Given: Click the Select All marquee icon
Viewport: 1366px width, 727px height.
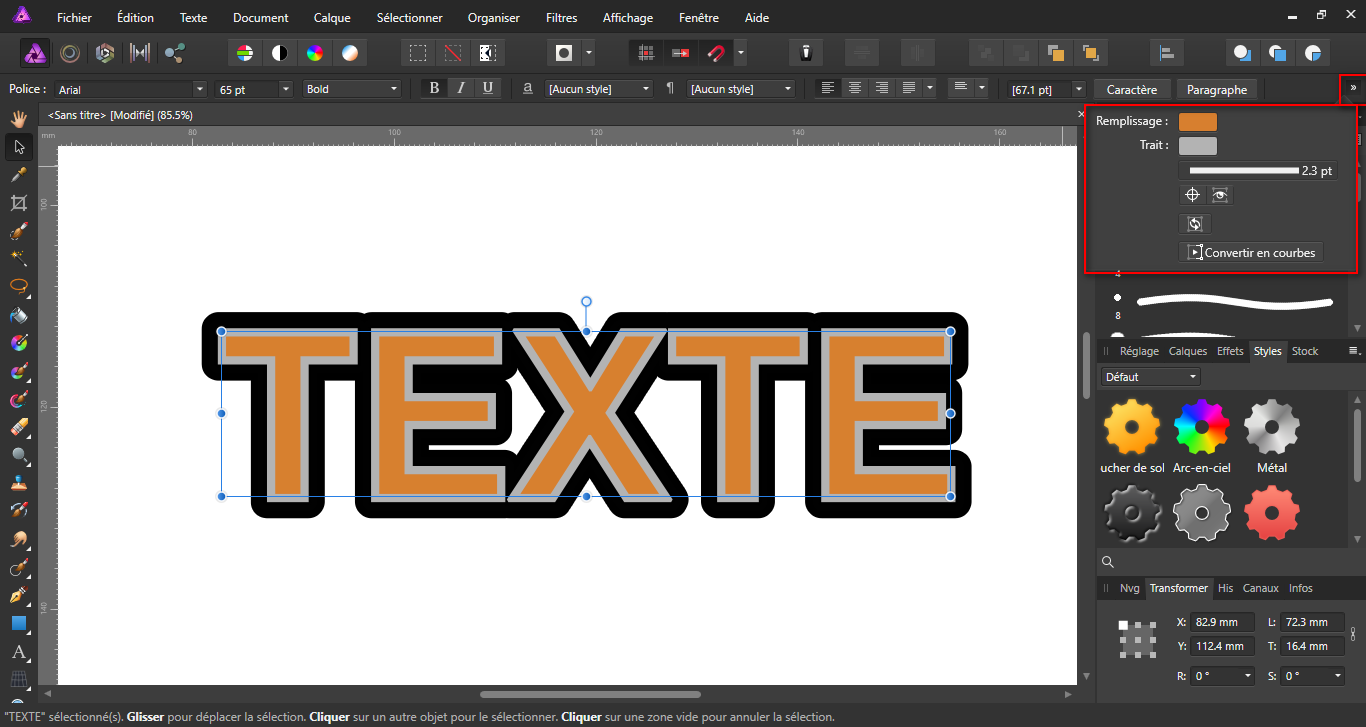Looking at the screenshot, I should (x=419, y=52).
